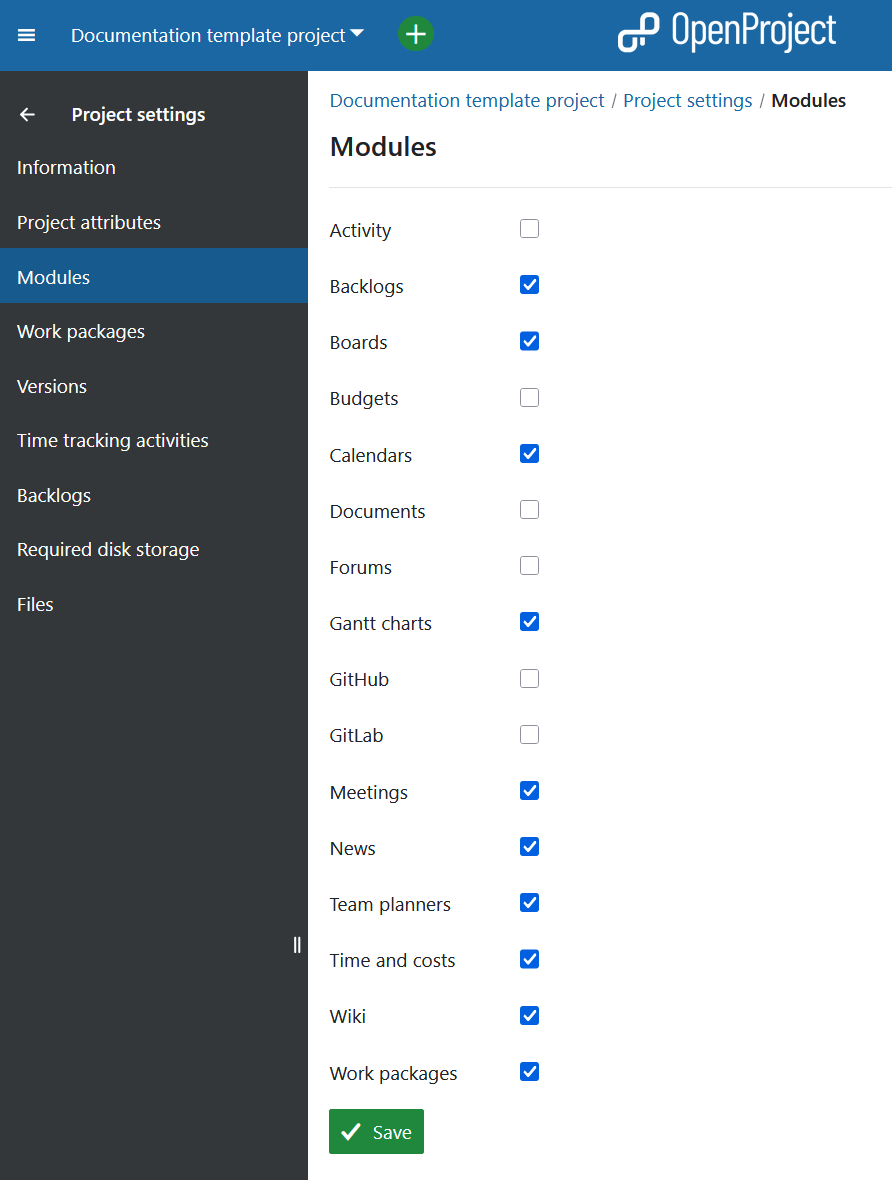This screenshot has width=892, height=1180.
Task: Click the Activity label
Action: tap(361, 230)
